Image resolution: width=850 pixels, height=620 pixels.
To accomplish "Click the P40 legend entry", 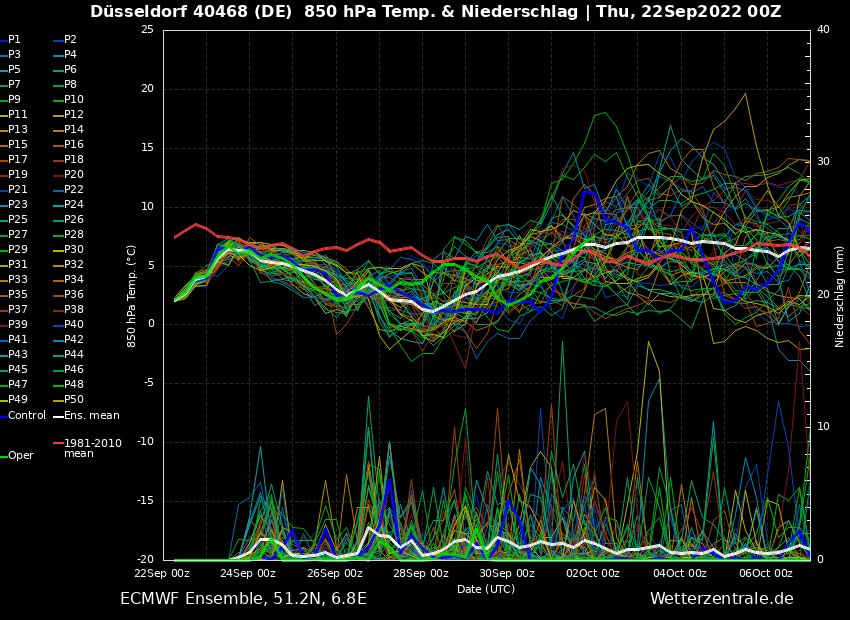I will (x=74, y=325).
